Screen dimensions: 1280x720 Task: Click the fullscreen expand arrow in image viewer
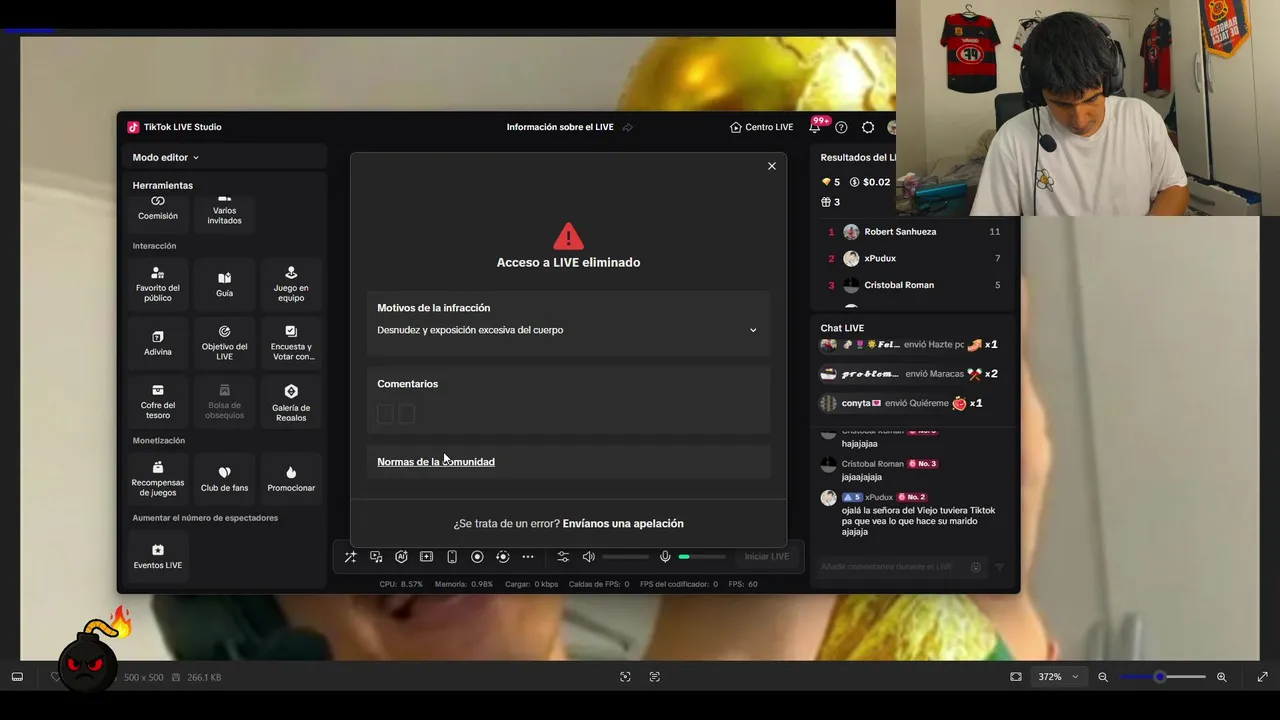click(x=1262, y=677)
